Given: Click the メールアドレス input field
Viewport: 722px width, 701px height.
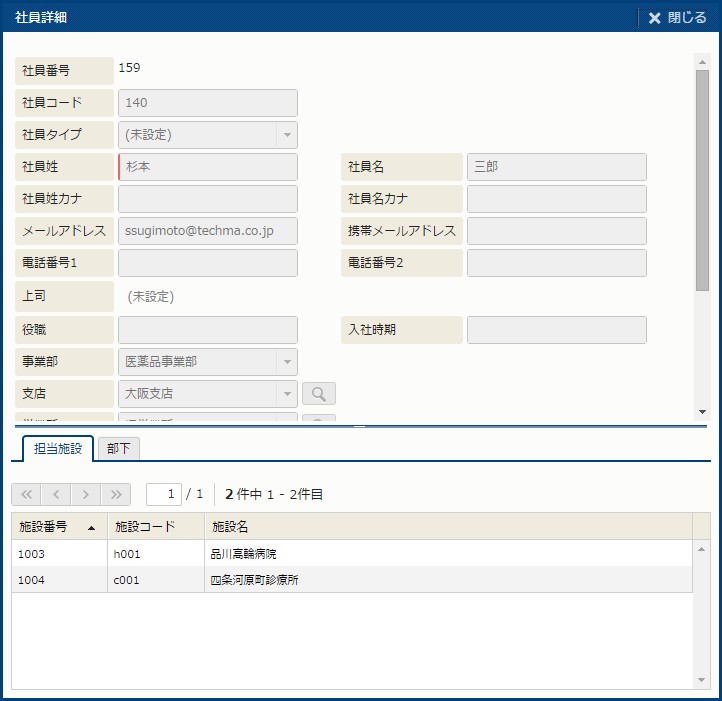Looking at the screenshot, I should 208,231.
